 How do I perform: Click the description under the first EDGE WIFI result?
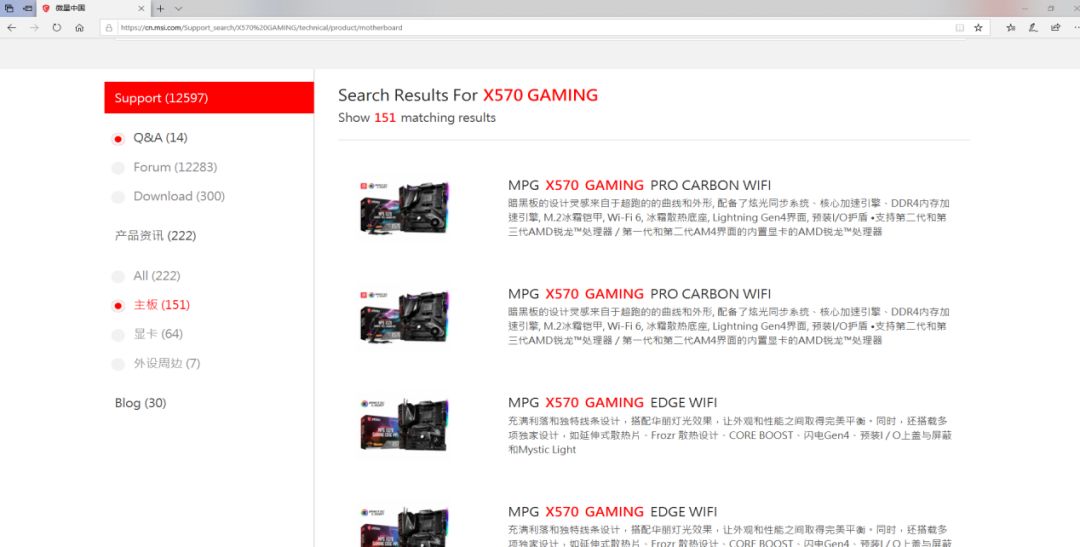coord(729,435)
